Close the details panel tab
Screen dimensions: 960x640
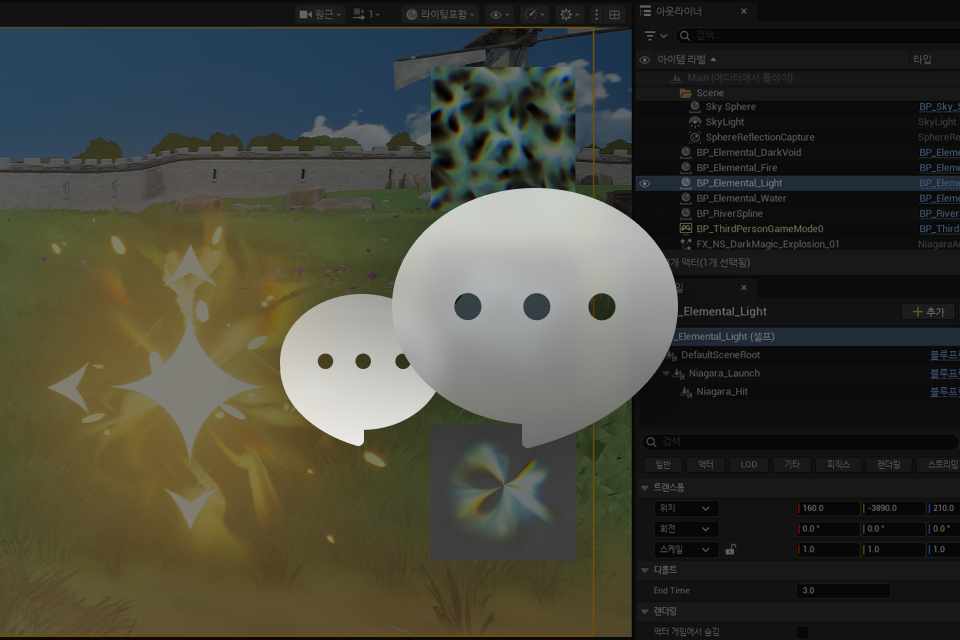744,287
